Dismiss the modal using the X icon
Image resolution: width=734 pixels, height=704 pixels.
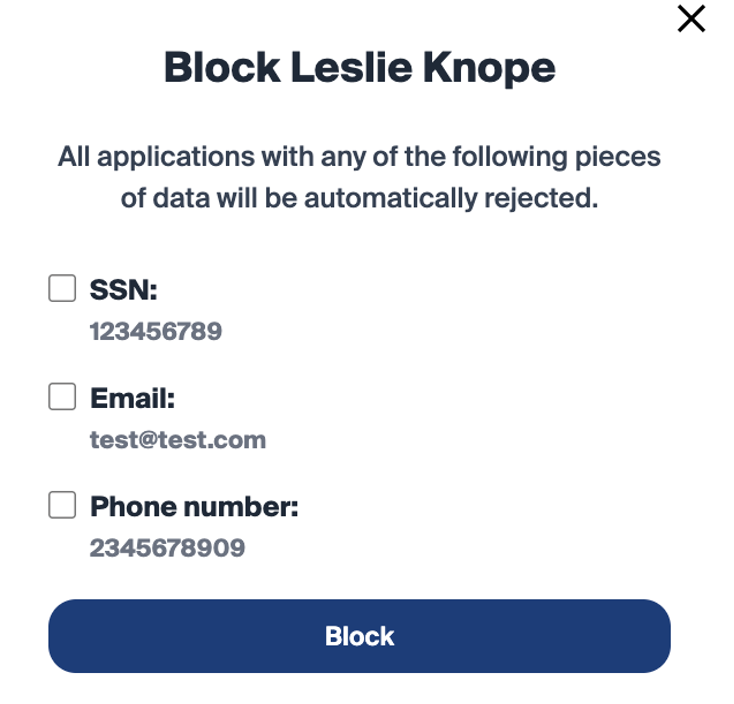coord(691,19)
